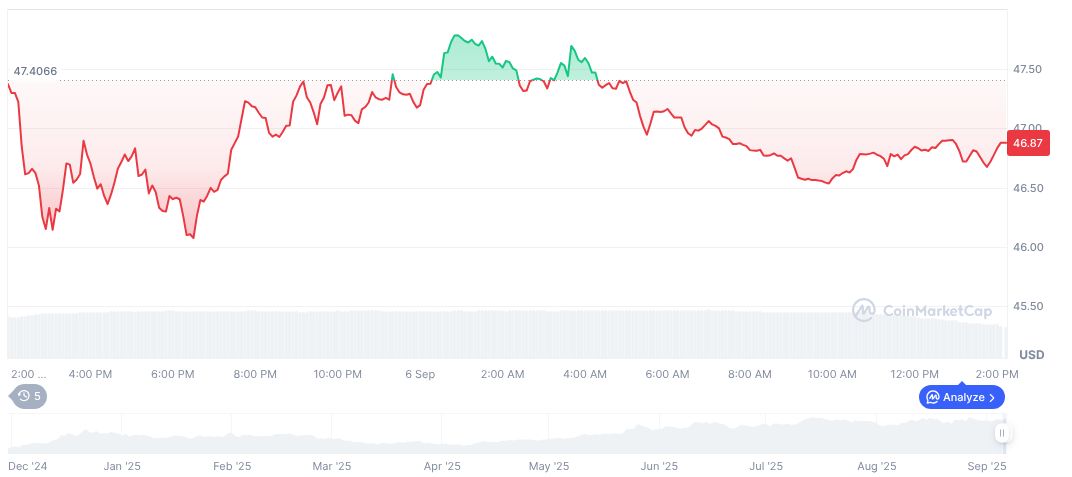The image size is (1072, 477).
Task: Click the 46.00 price axis label
Action: click(x=1028, y=247)
